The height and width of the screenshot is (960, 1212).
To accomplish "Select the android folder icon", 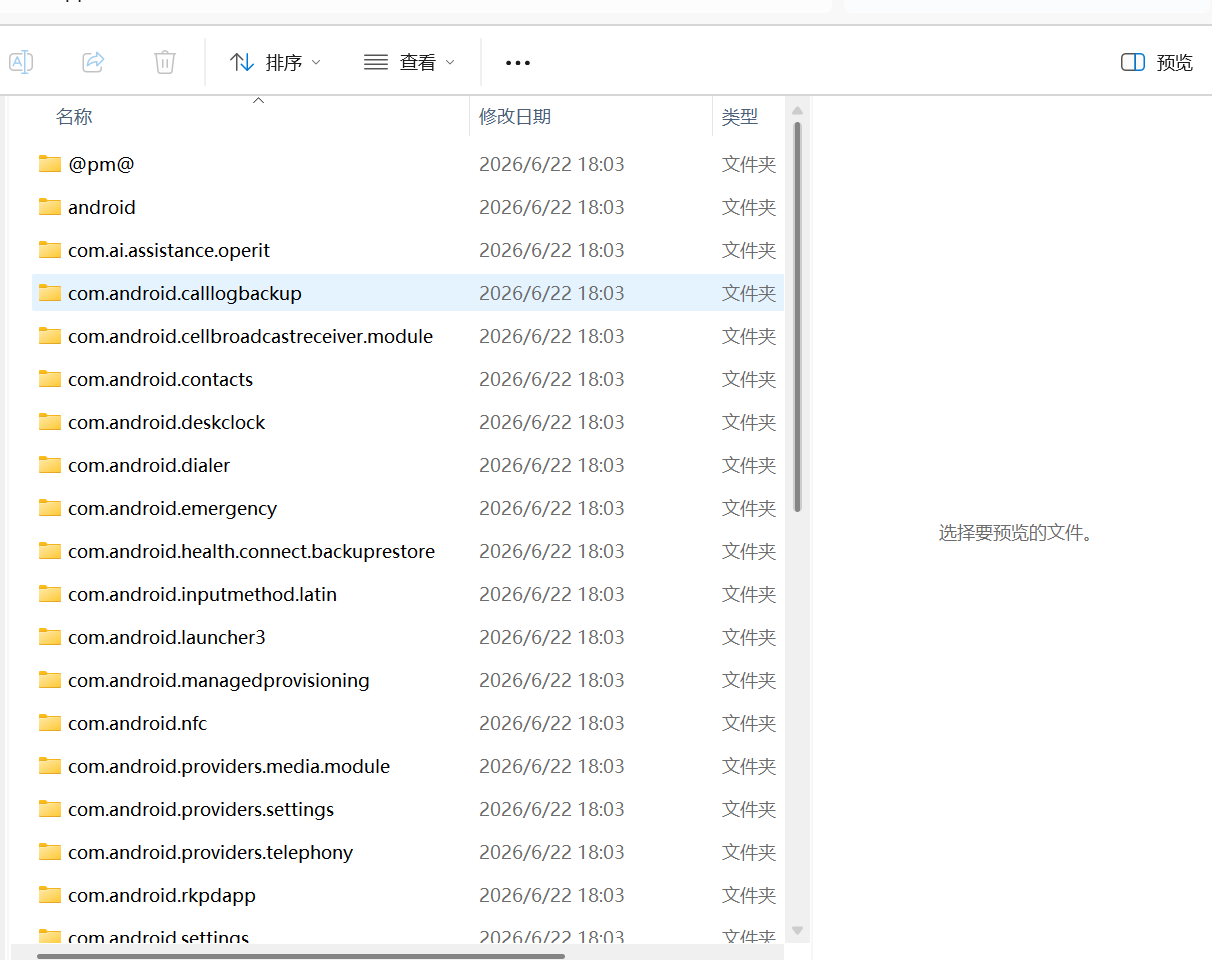I will (x=50, y=207).
